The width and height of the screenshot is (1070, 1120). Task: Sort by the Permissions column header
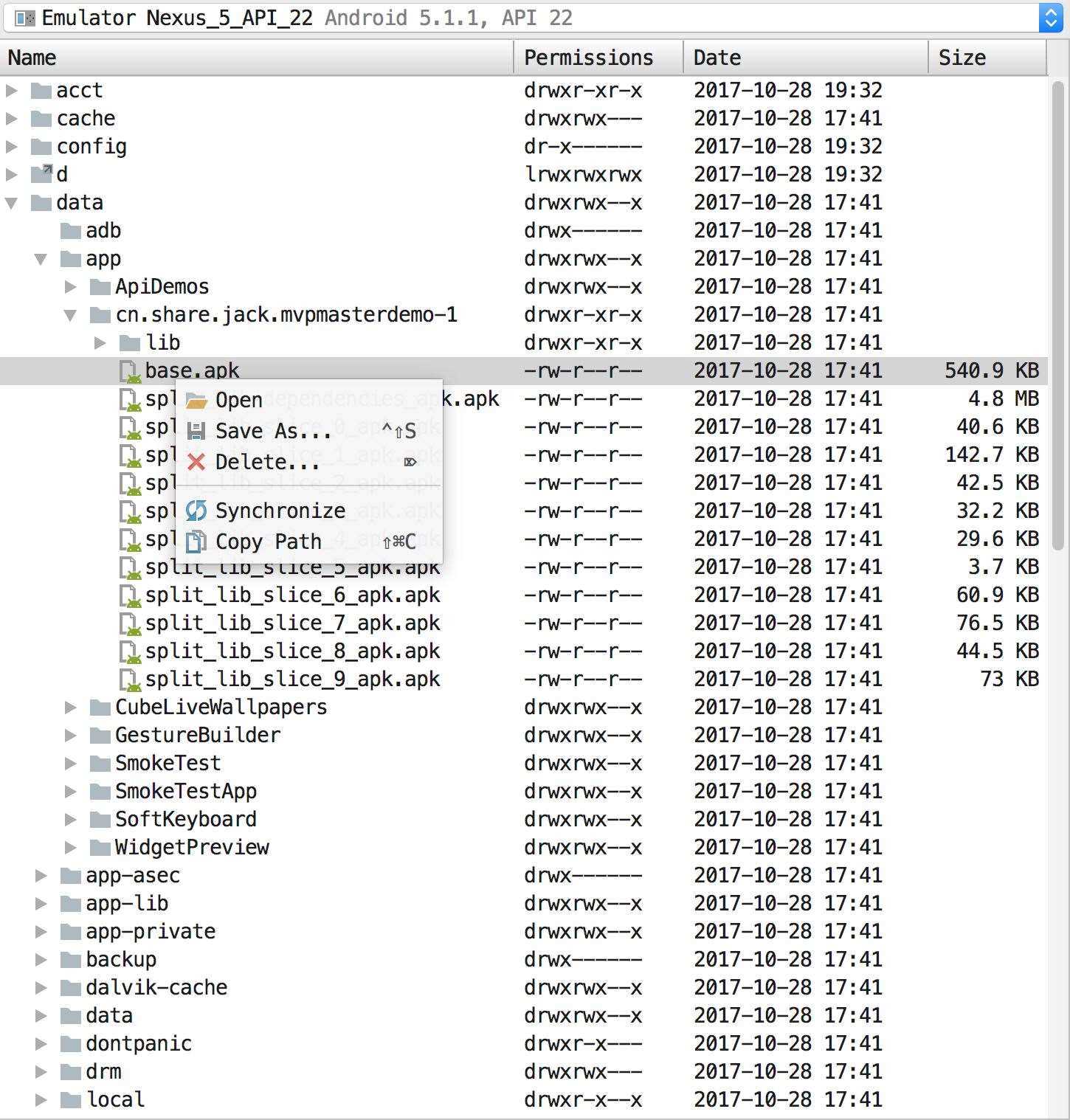pos(598,58)
